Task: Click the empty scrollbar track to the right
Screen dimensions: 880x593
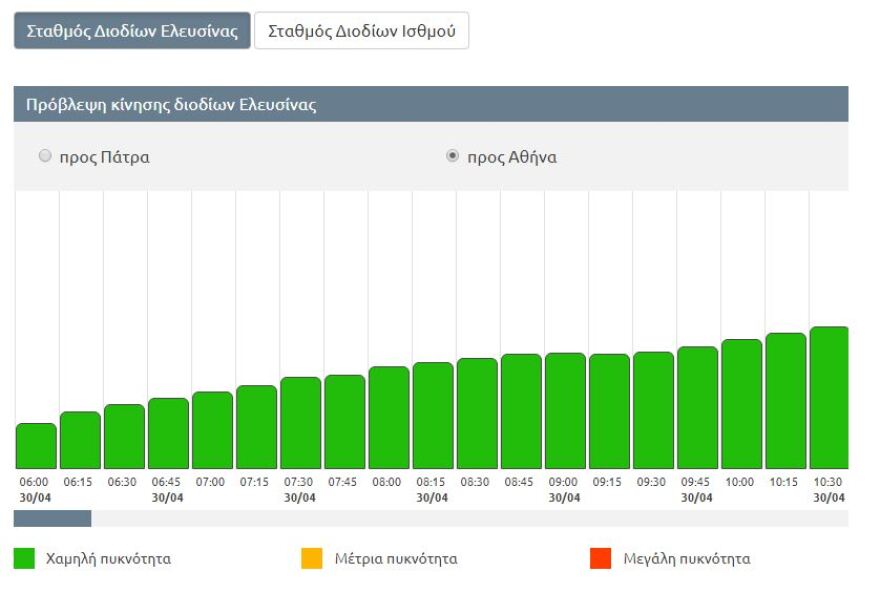Action: click(x=470, y=518)
